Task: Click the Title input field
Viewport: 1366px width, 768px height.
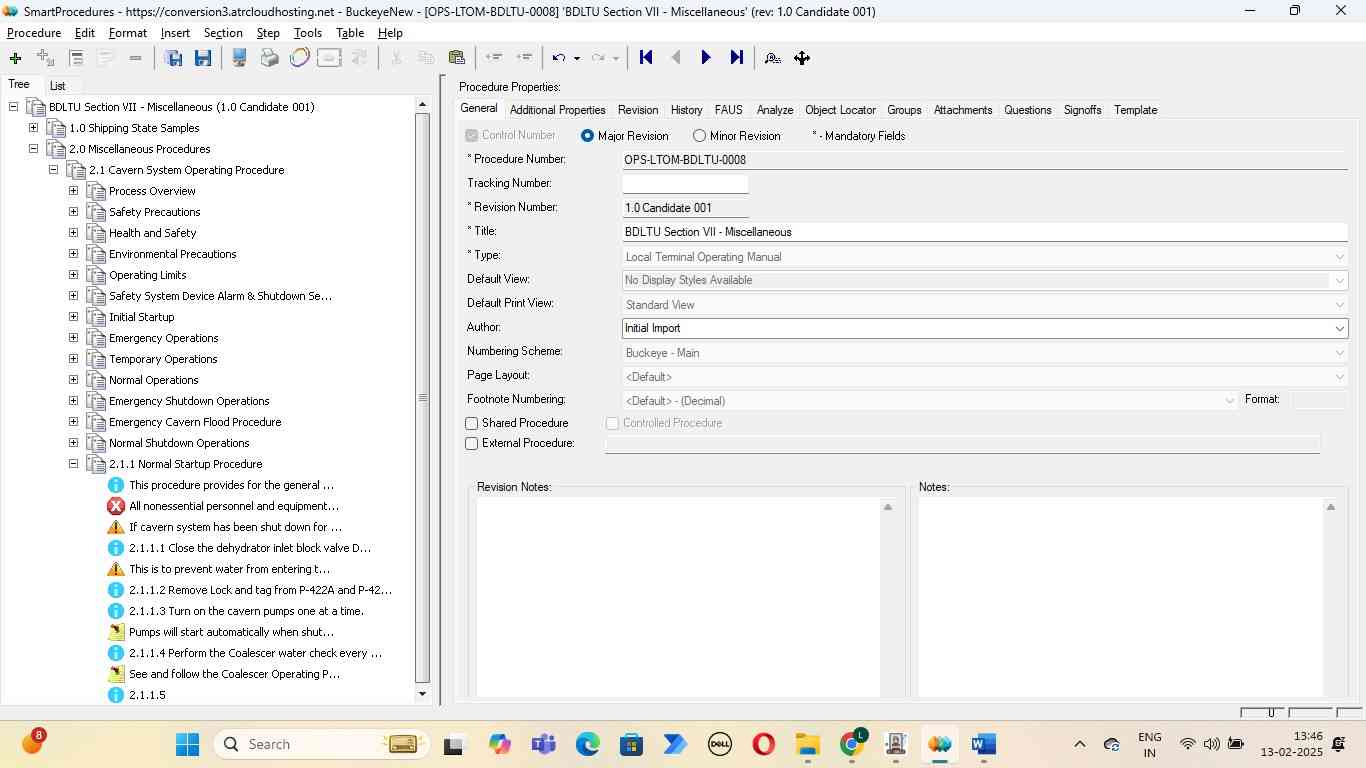Action: pyautogui.click(x=985, y=232)
